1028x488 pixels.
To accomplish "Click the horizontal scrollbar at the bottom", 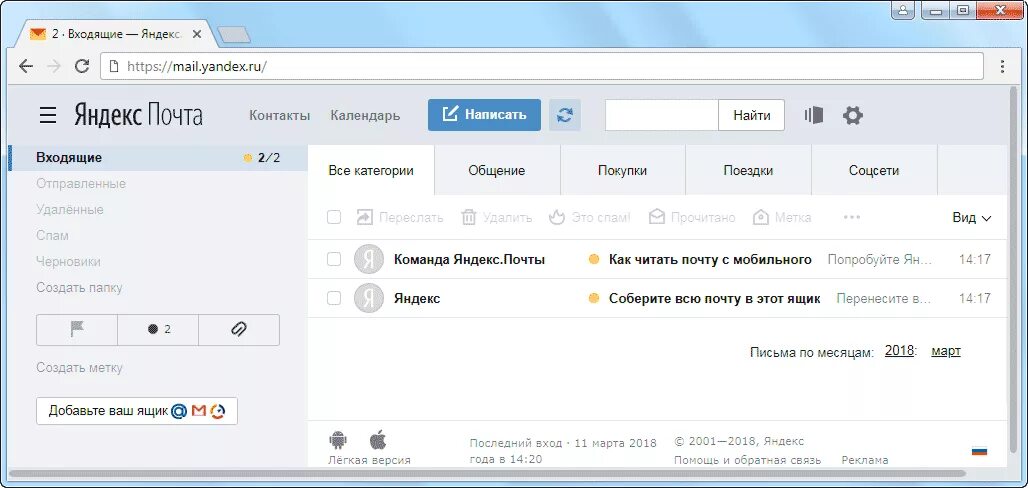I will [487, 473].
